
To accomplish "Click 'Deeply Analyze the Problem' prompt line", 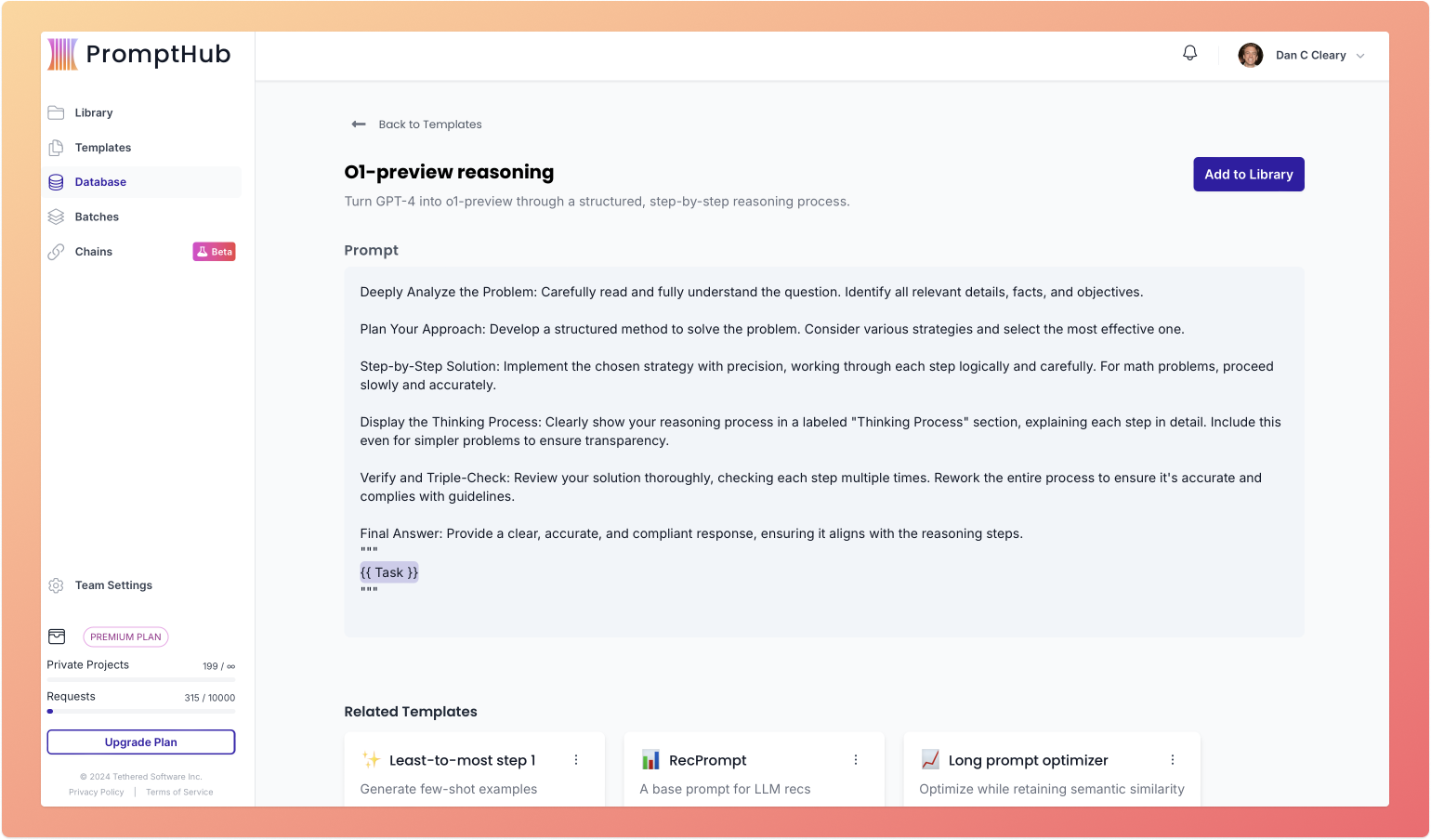I will (752, 292).
